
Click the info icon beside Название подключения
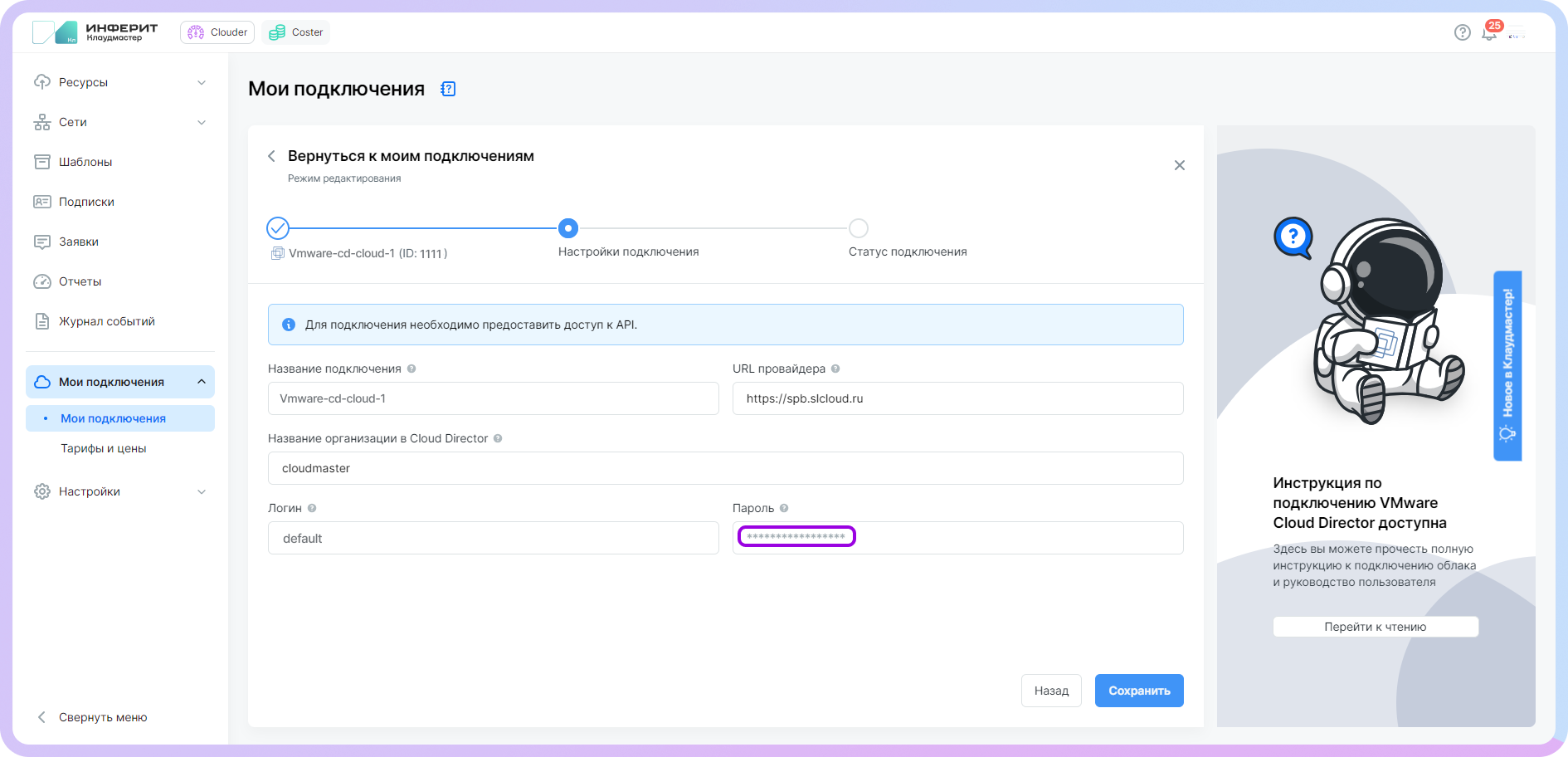[x=411, y=369]
